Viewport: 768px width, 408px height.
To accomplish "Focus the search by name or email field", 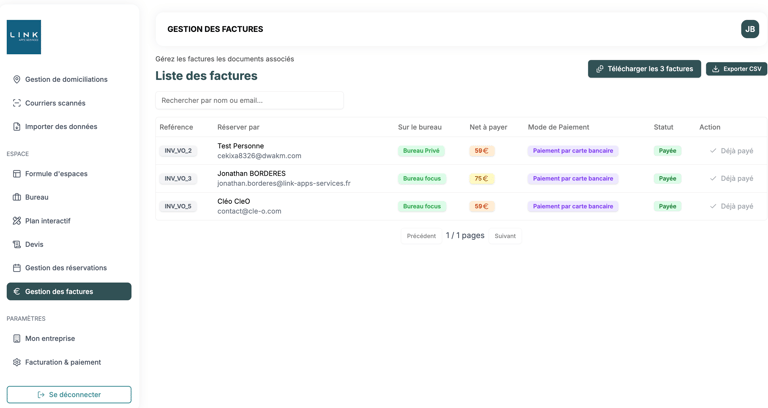I will [x=249, y=100].
